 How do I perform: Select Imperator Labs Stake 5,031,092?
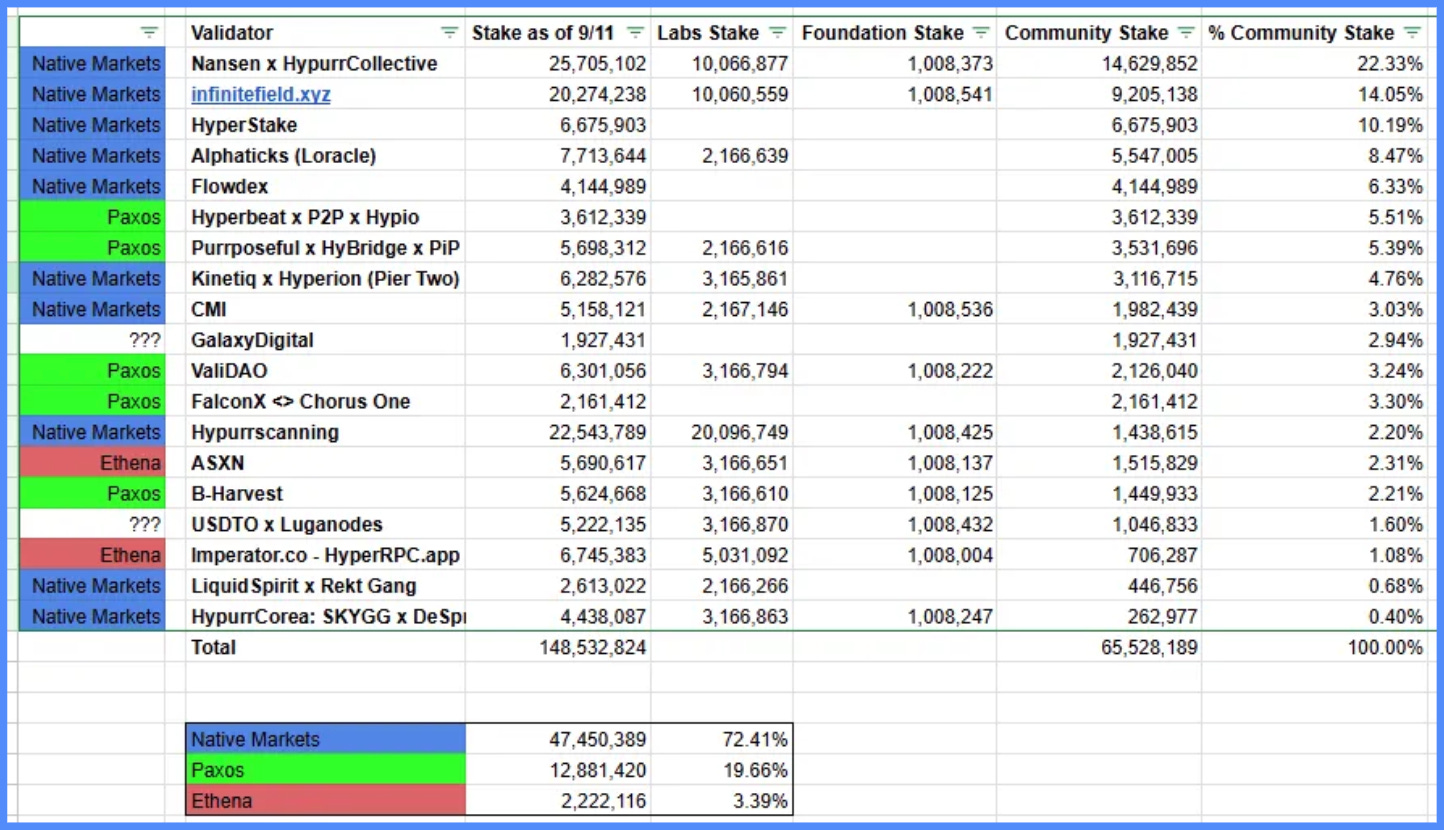[x=722, y=555]
